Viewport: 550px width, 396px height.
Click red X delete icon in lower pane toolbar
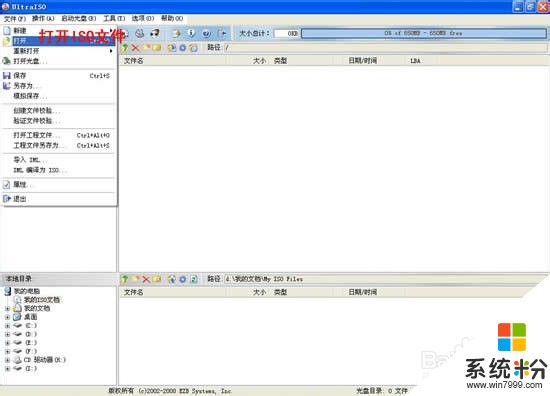coord(146,279)
